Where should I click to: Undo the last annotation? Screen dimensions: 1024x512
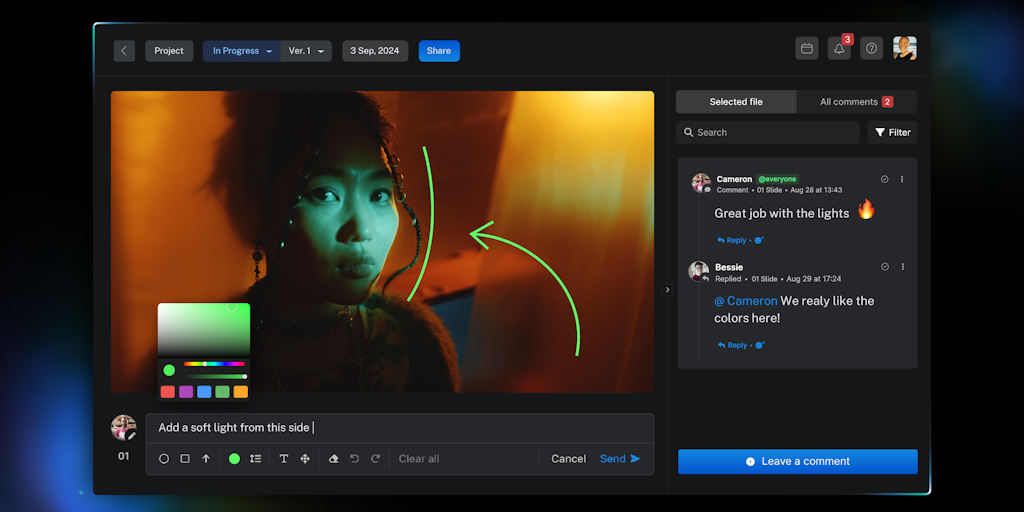click(354, 459)
